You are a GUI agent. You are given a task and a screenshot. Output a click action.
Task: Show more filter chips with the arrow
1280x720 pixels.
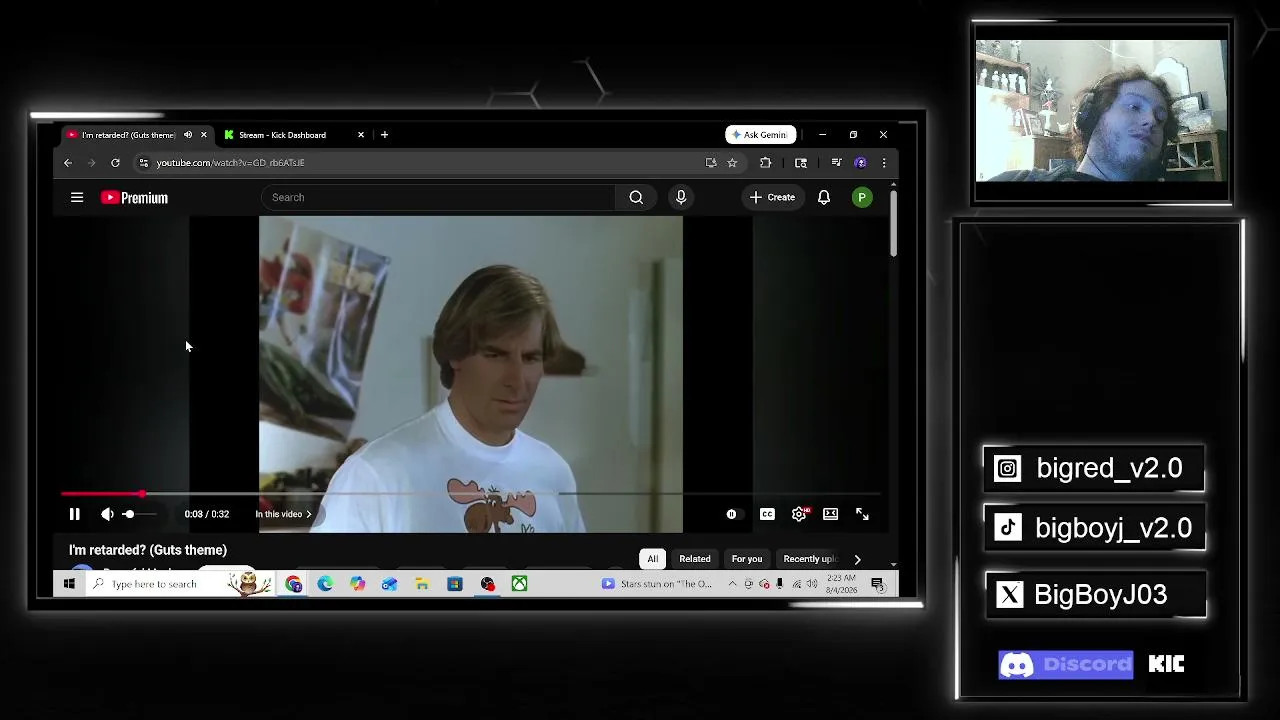point(857,559)
